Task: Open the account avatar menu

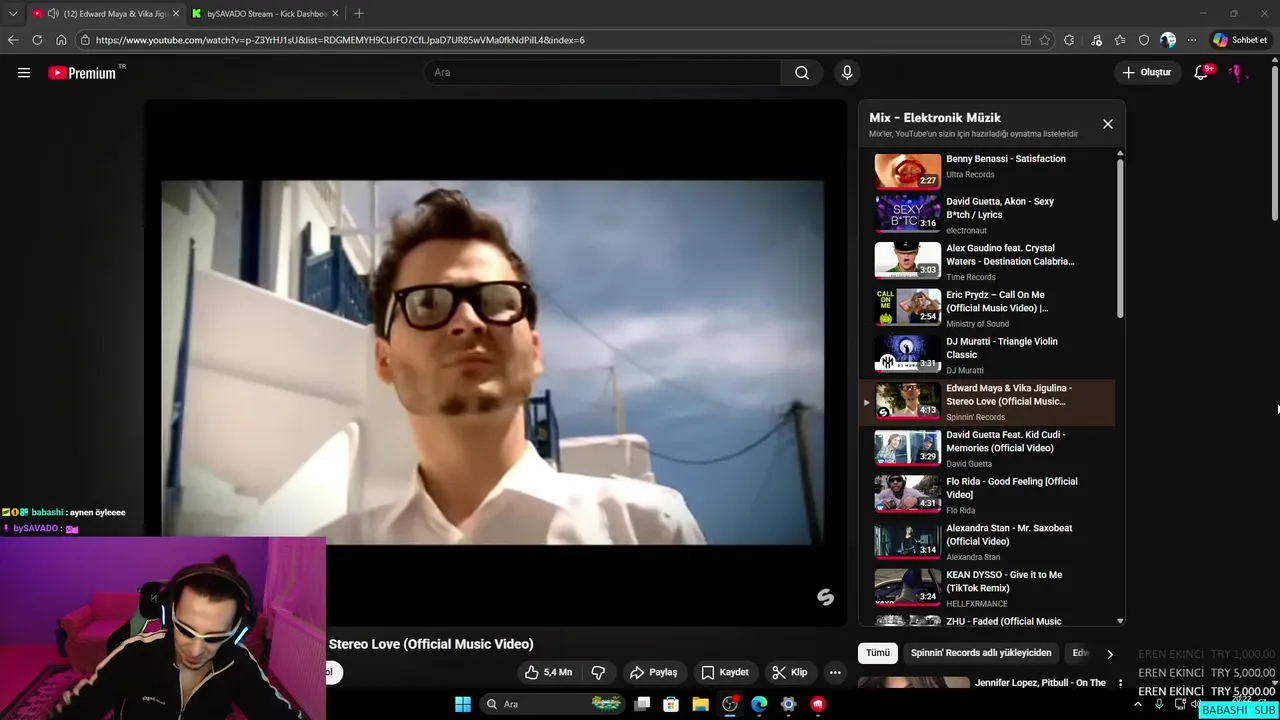Action: (1237, 72)
